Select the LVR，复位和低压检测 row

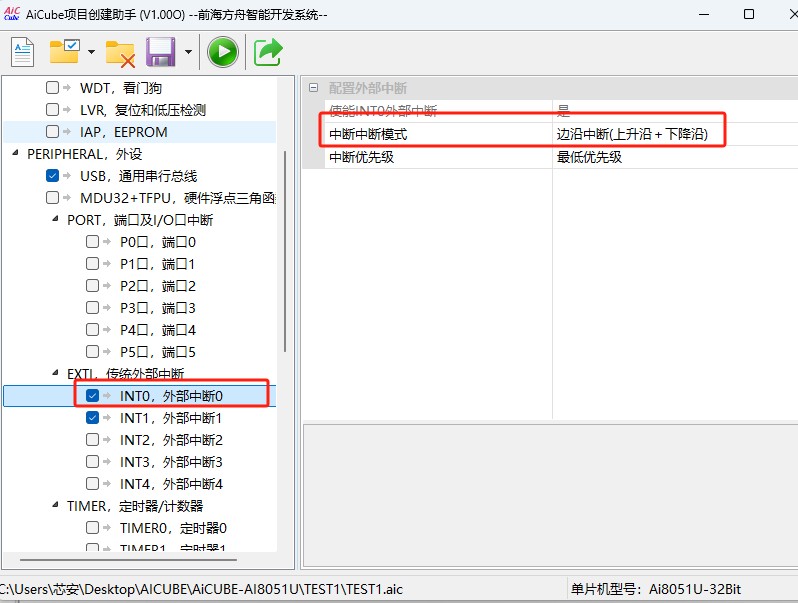pos(142,110)
